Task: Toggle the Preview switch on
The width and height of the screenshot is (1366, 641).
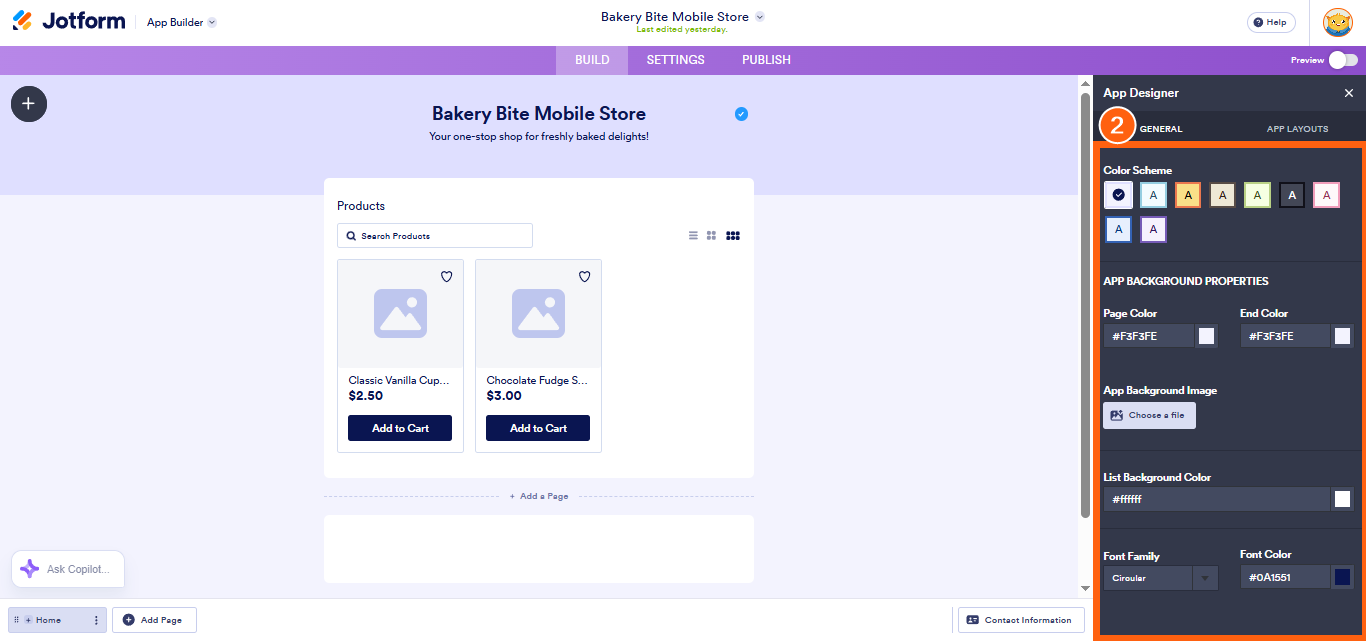Action: [1342, 60]
